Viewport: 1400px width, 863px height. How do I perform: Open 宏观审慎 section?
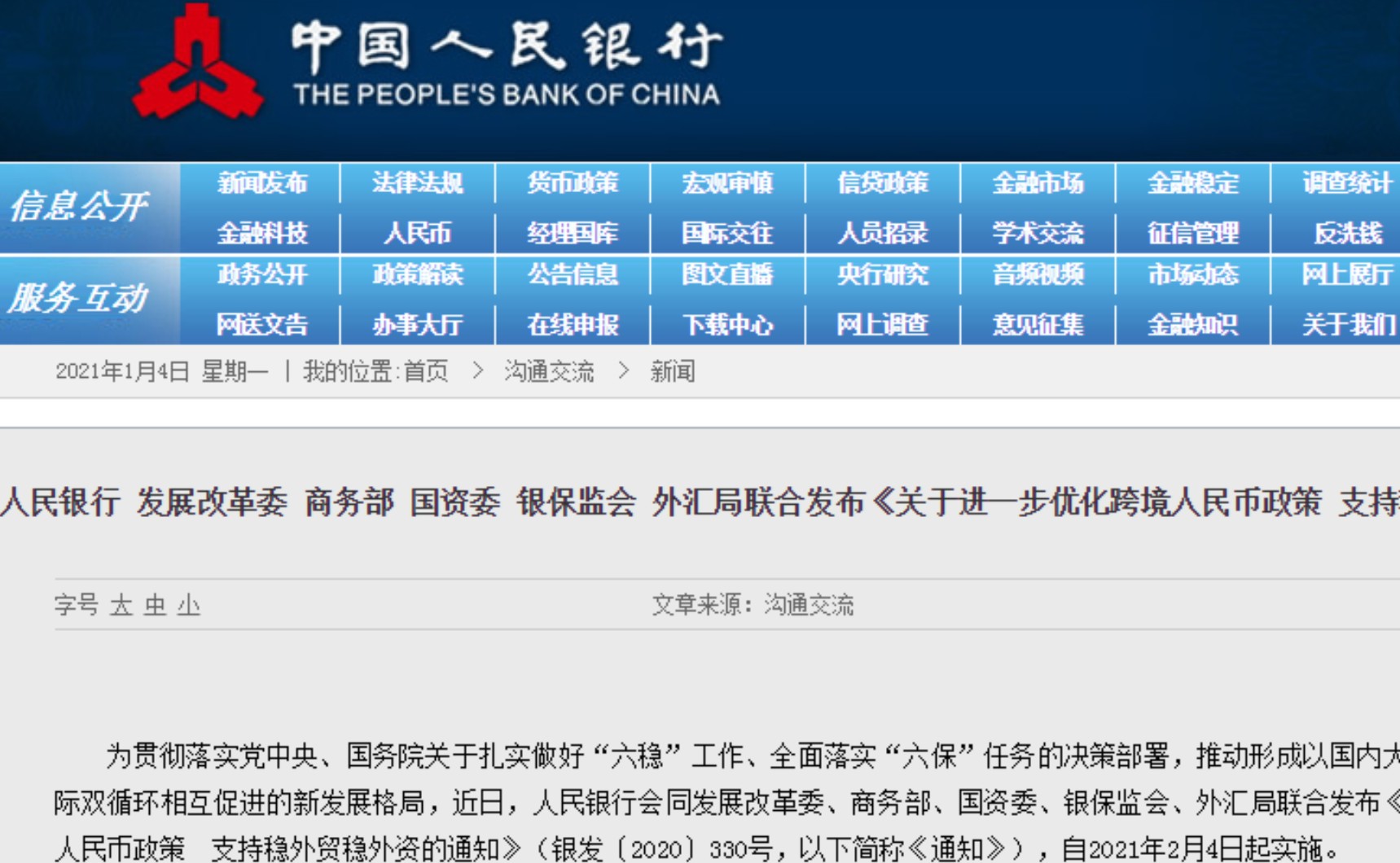[727, 183]
